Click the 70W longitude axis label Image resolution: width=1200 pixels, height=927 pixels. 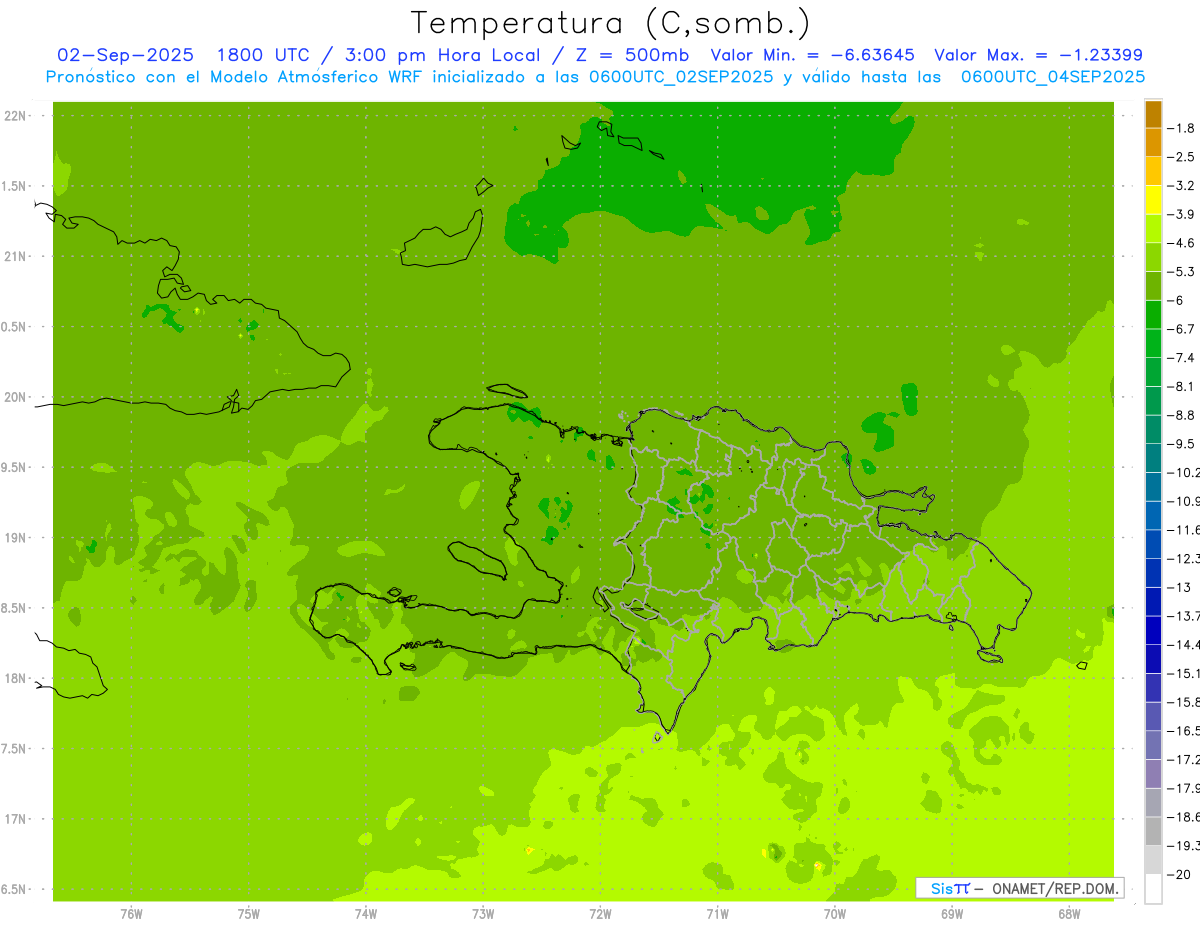[835, 914]
